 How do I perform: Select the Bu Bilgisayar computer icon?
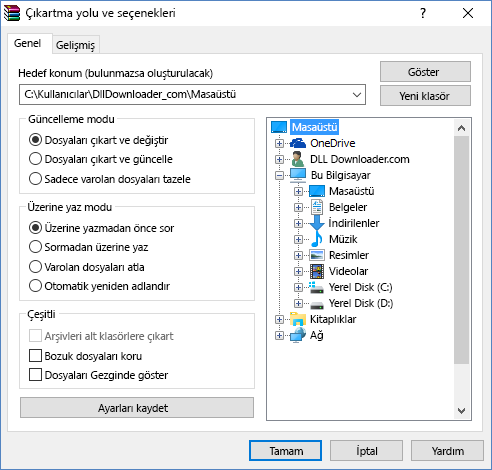tap(298, 175)
